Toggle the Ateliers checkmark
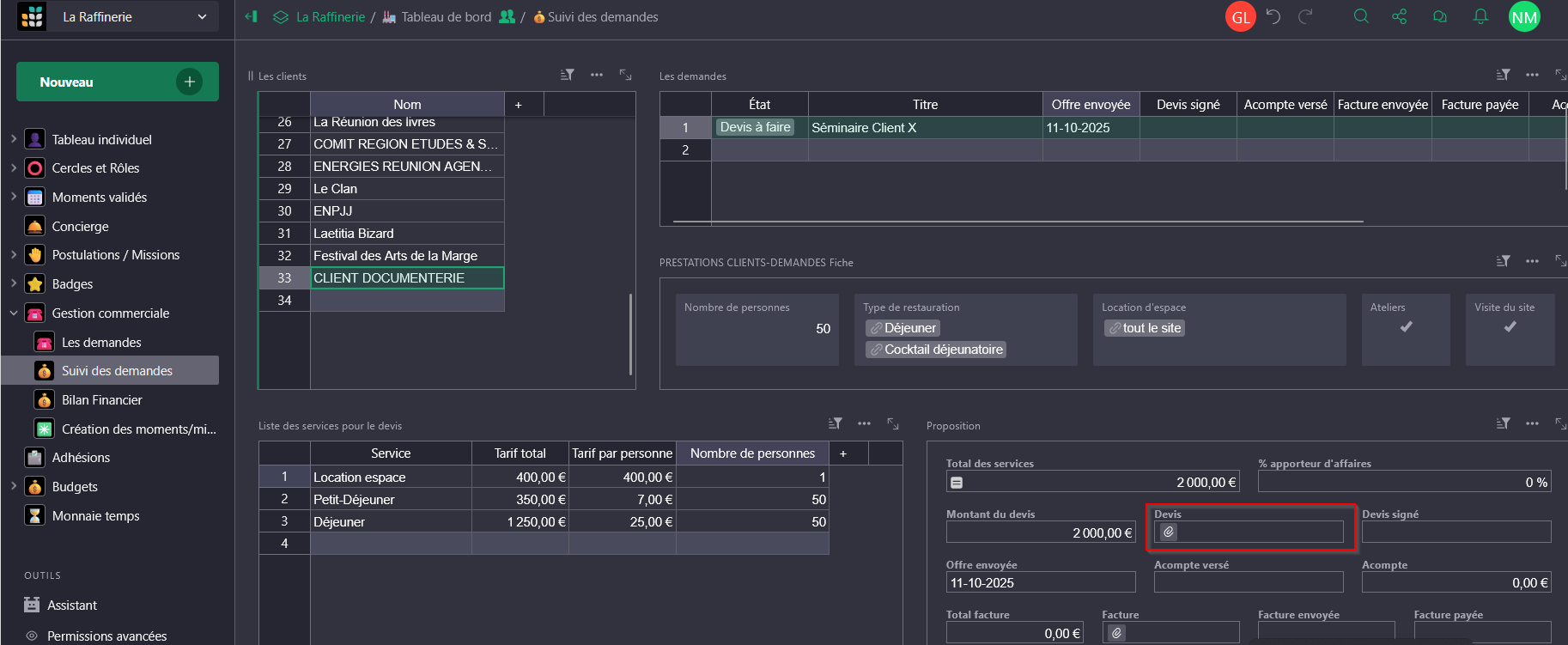 click(1406, 327)
